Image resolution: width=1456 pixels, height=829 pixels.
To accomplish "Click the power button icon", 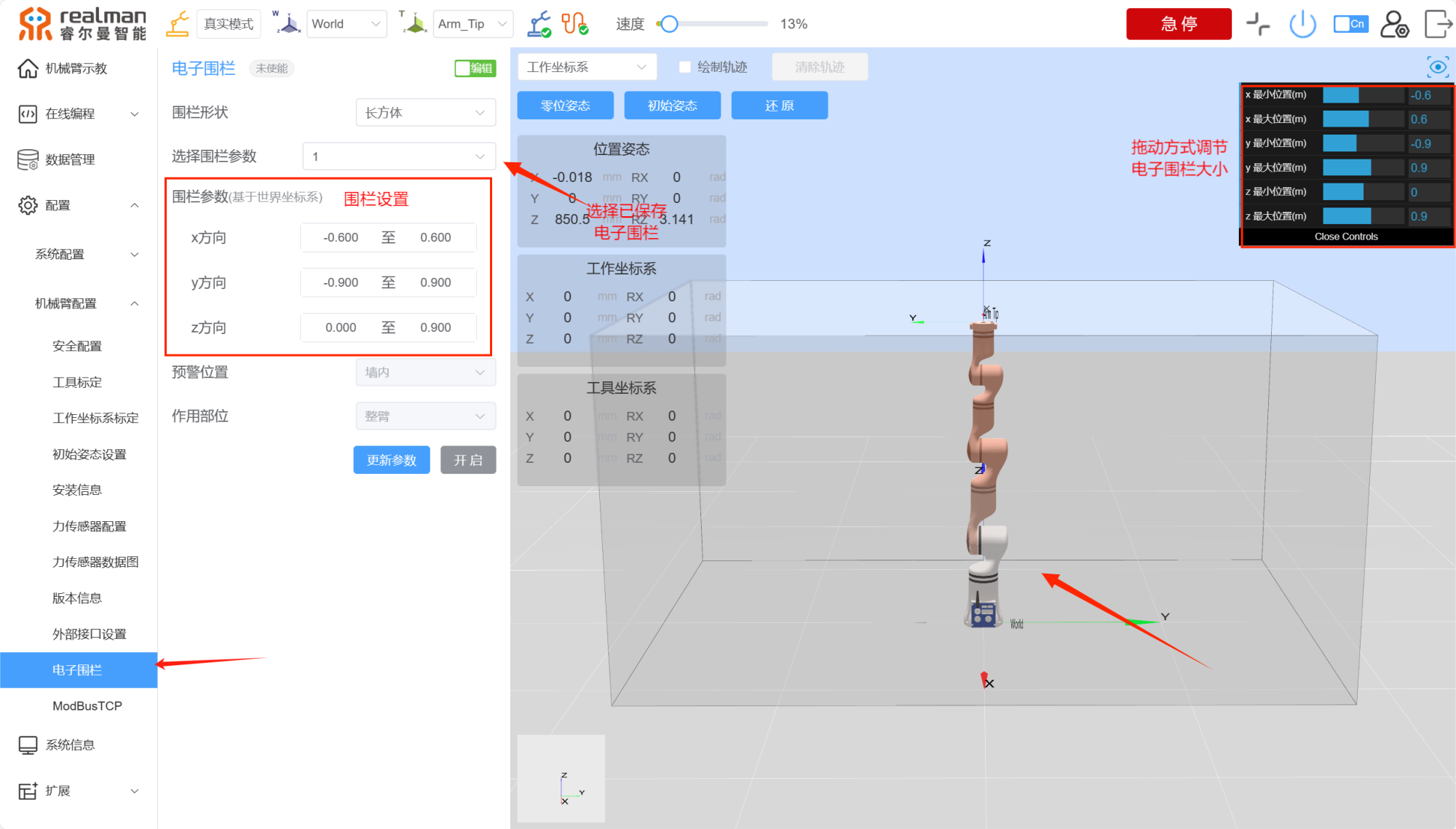I will pyautogui.click(x=1302, y=24).
